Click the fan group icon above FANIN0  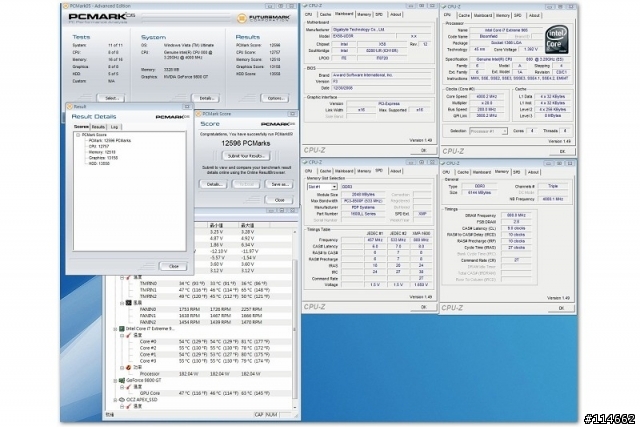click(129, 303)
